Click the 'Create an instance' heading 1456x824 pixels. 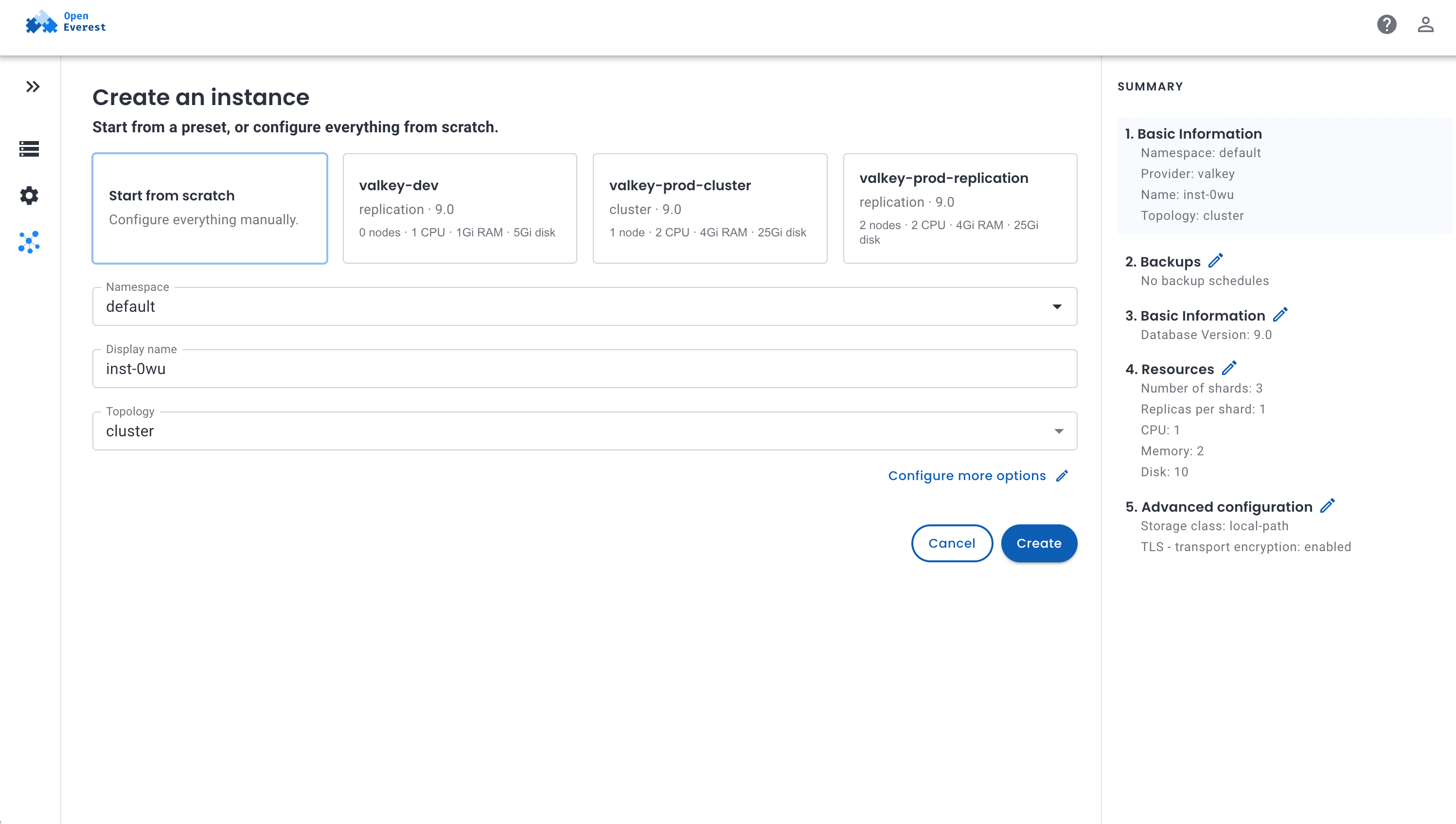click(201, 97)
